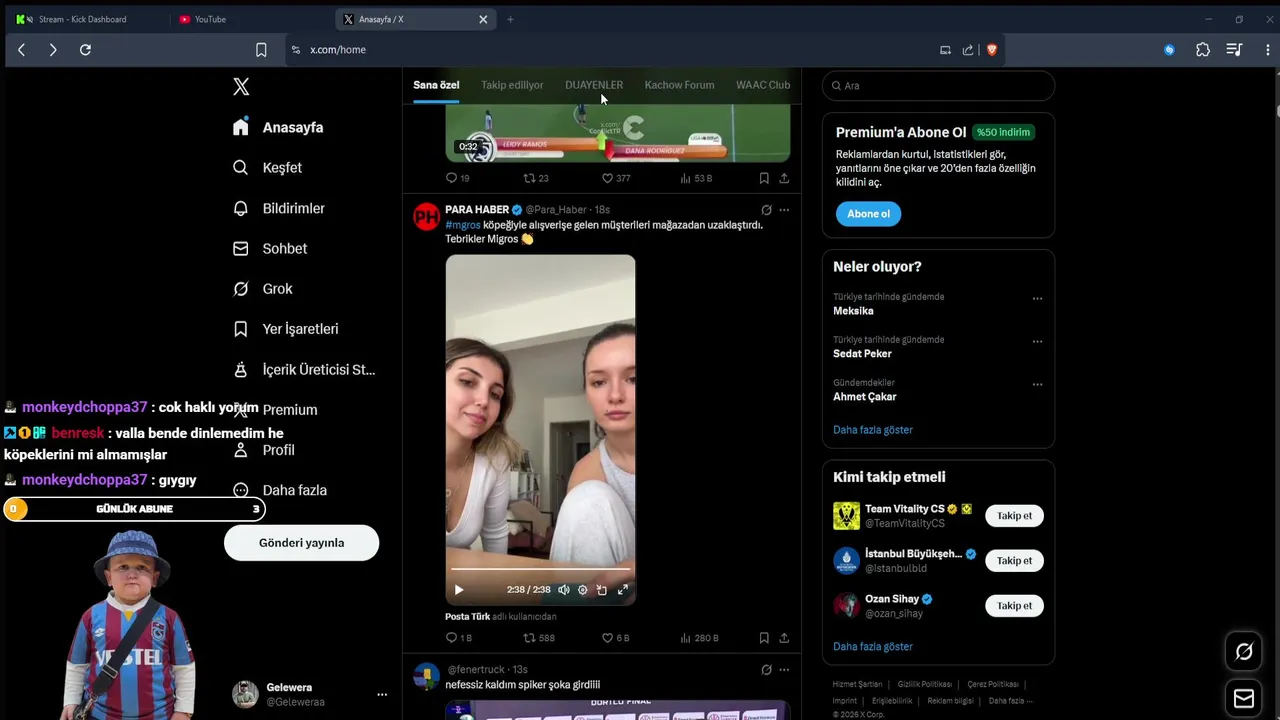This screenshot has width=1280, height=720.
Task: Play the video in PARA HABER post
Action: pos(459,590)
